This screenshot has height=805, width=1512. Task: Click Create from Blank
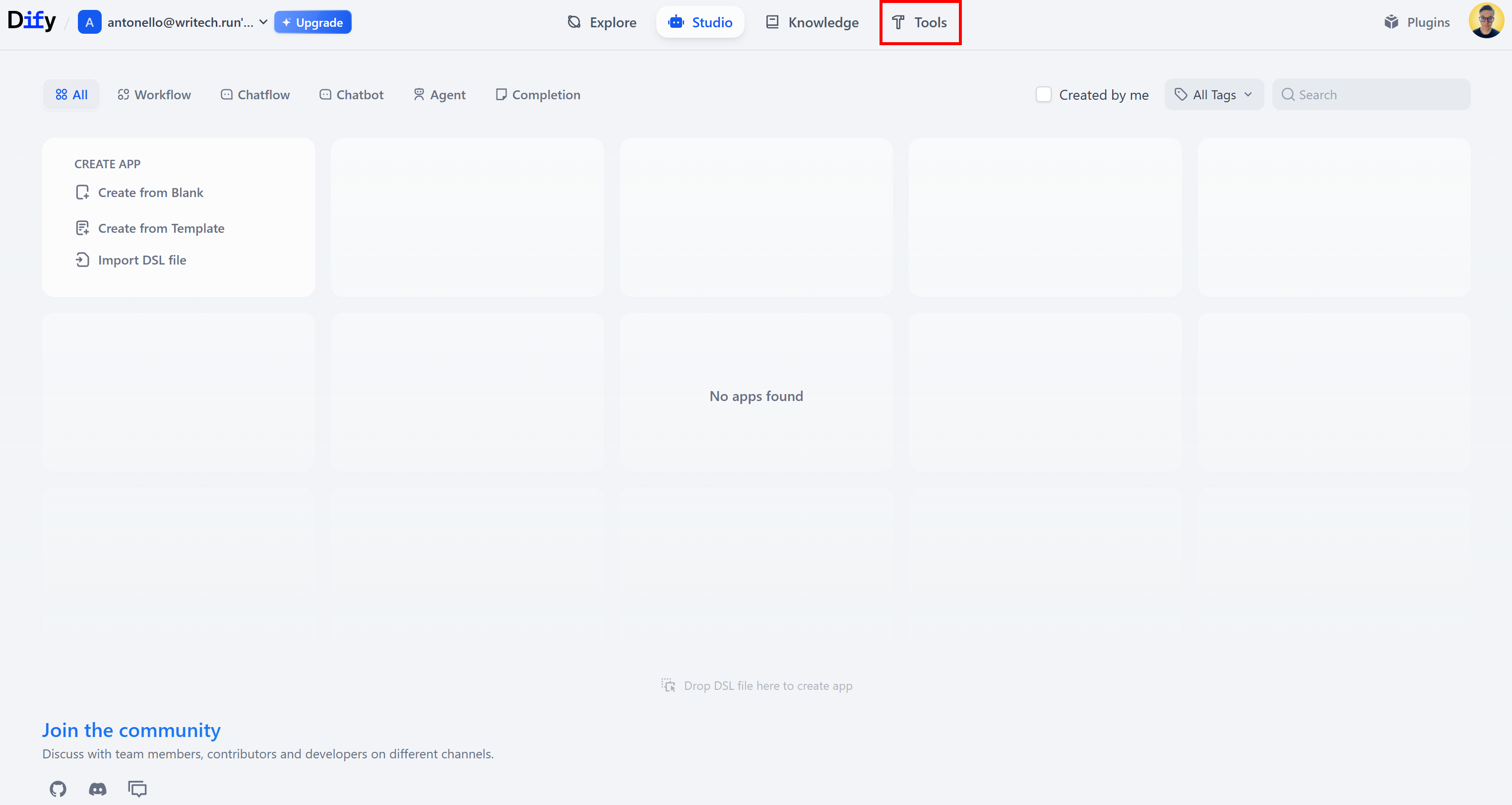click(150, 193)
